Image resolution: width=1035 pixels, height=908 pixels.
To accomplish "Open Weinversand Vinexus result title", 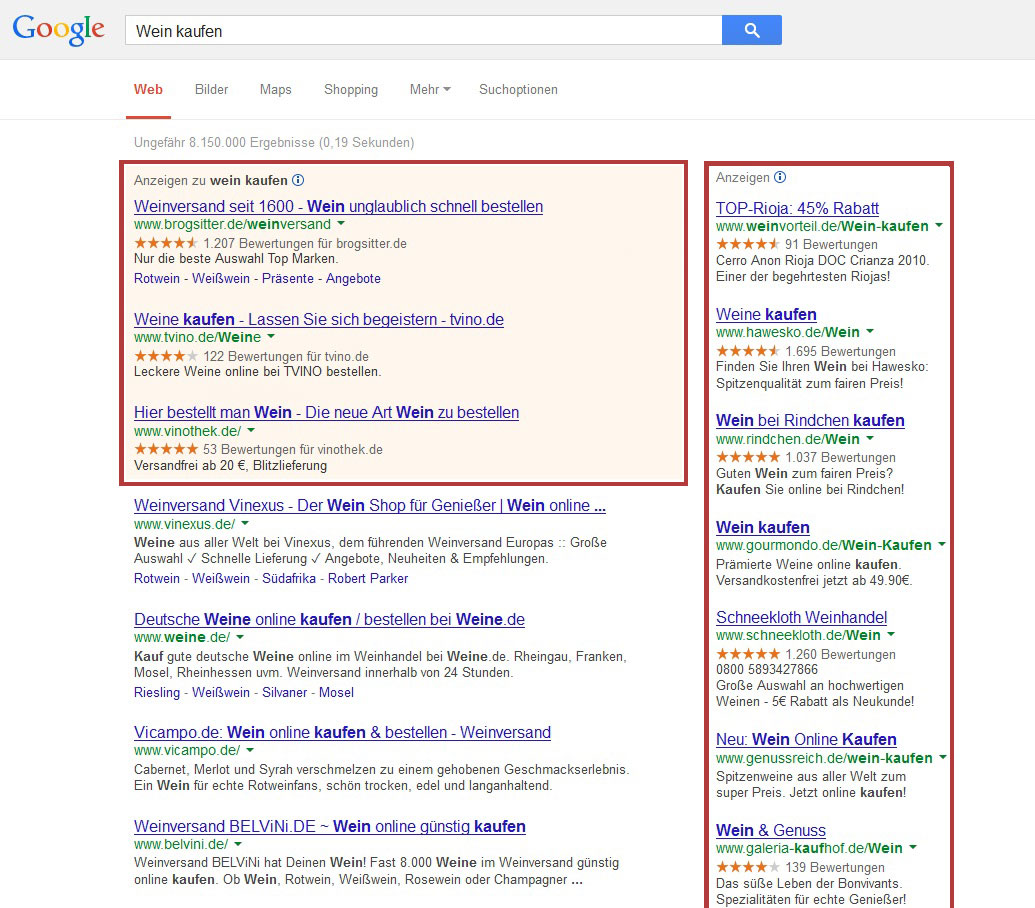I will (370, 505).
